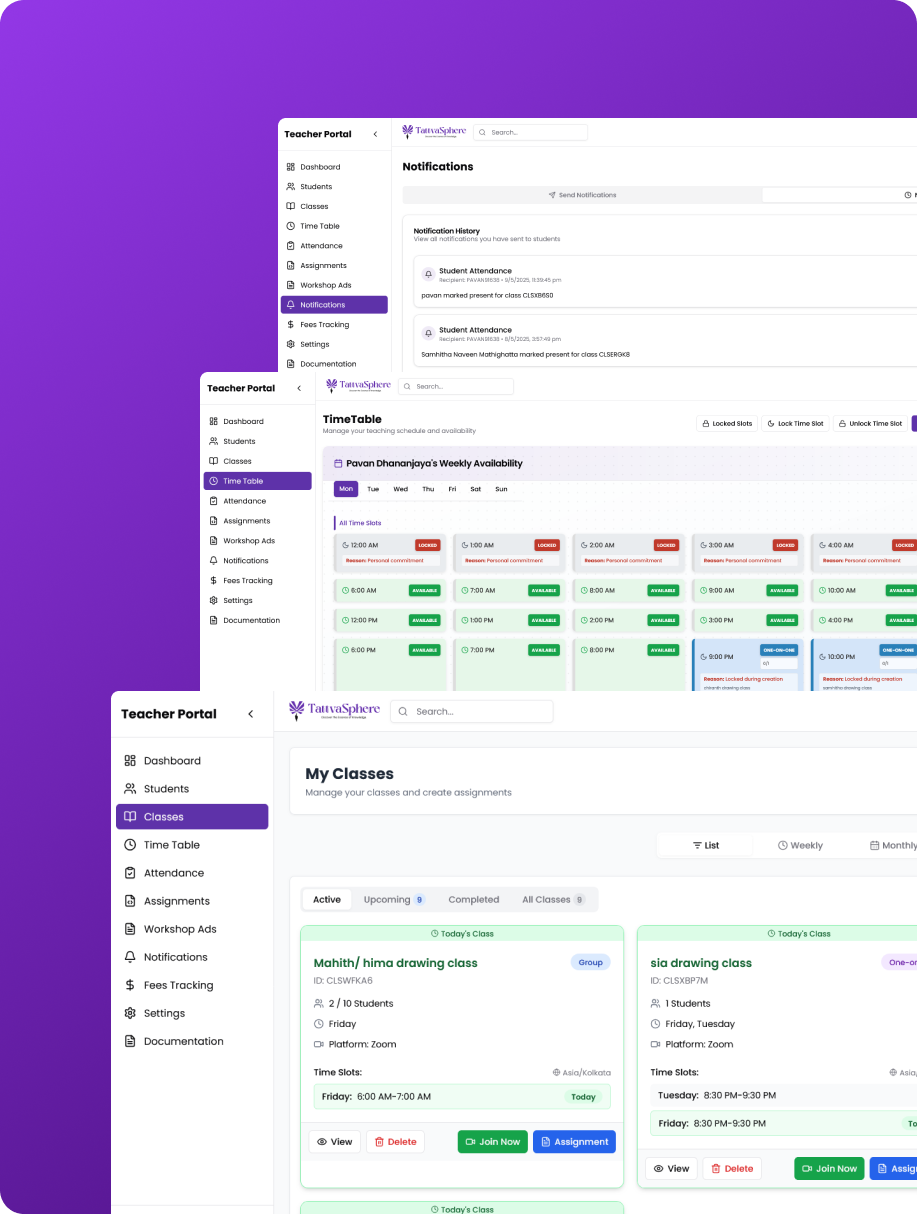Click the Dashboard icon in the Notifications window sidebar
The width and height of the screenshot is (917, 1214).
pyautogui.click(x=291, y=167)
